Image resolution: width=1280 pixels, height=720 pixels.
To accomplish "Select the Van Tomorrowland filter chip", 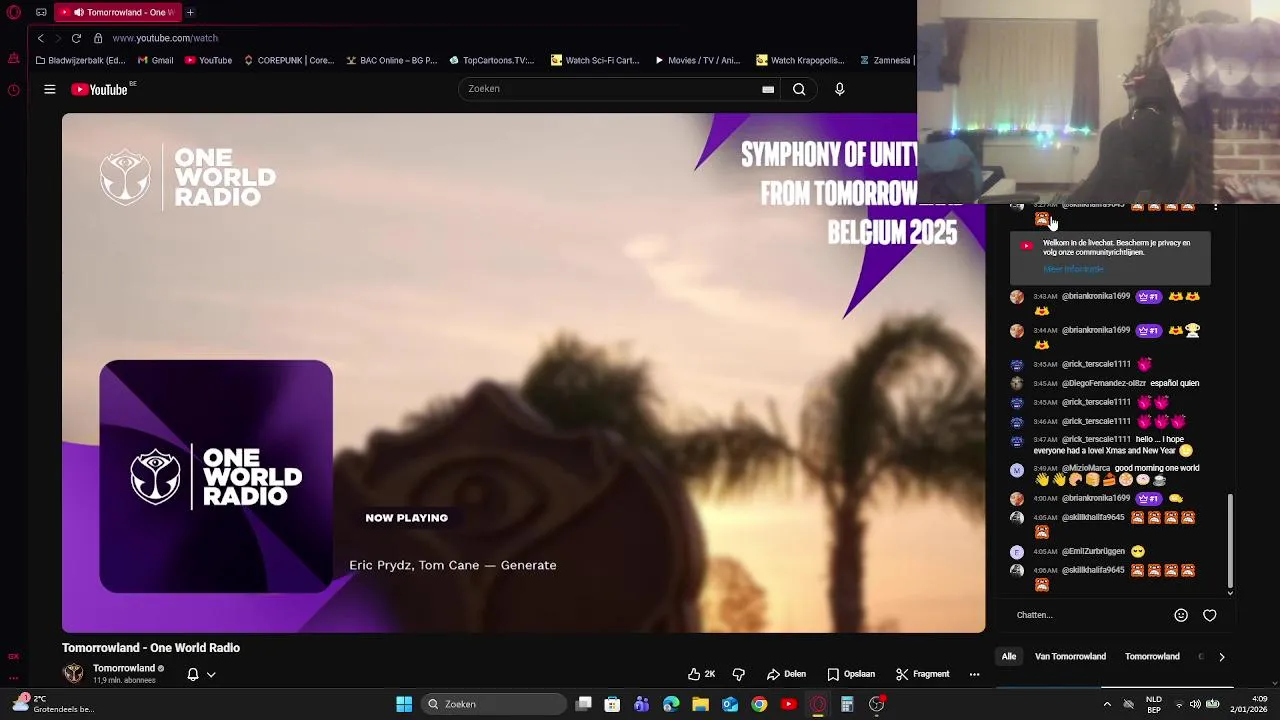I will point(1070,657).
